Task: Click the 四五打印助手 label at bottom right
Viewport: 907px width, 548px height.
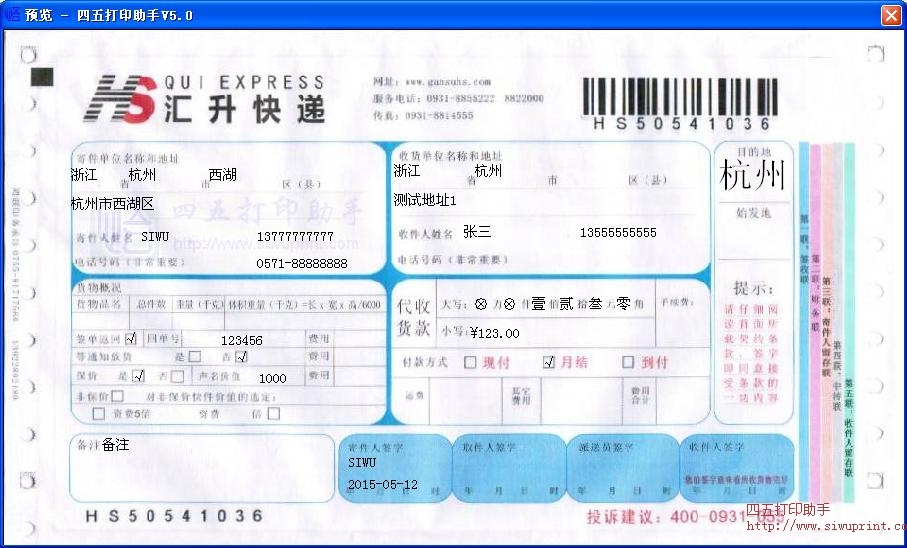Action: coord(788,510)
